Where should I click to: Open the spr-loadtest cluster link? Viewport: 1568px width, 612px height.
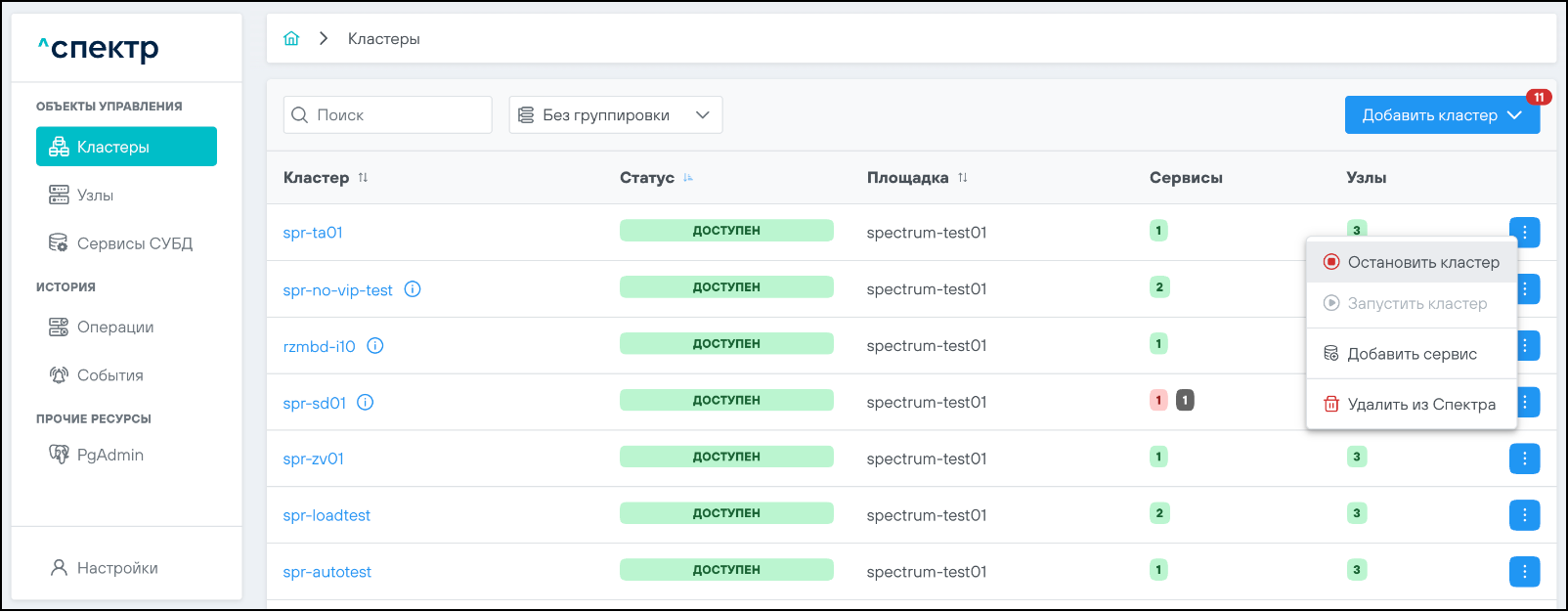pyautogui.click(x=327, y=515)
